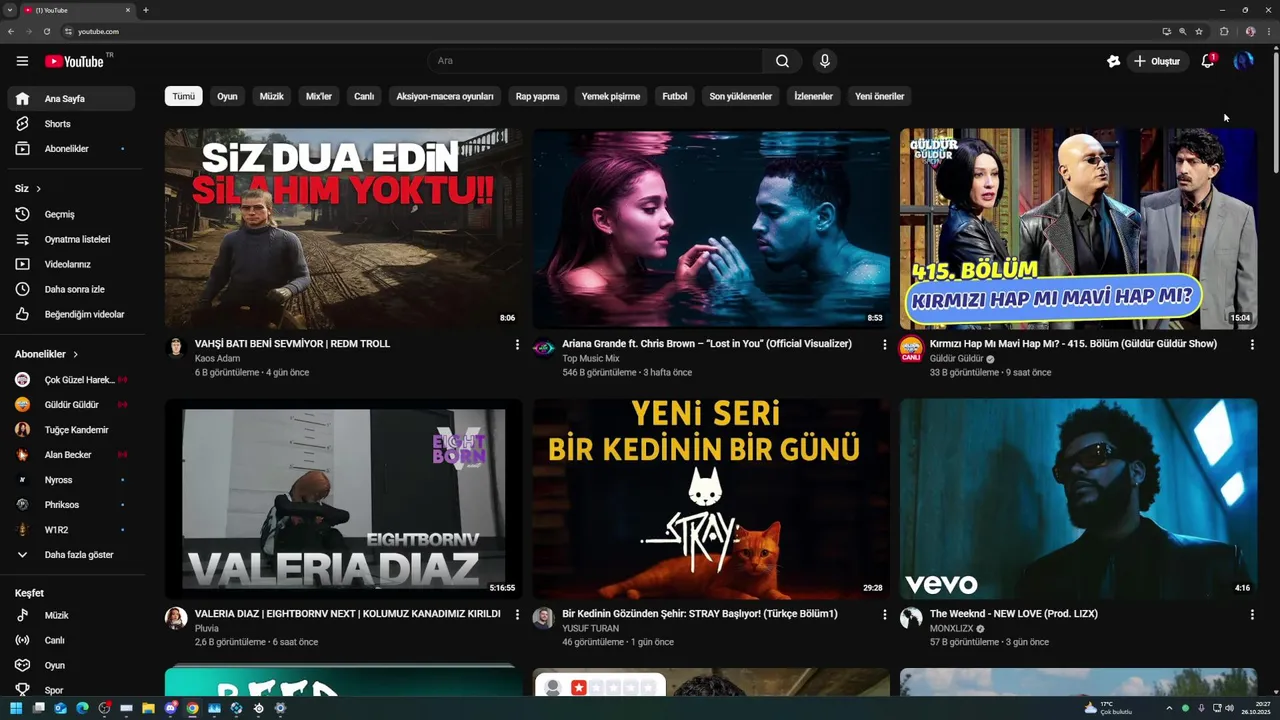Select the Müzik filter chip
Viewport: 1280px width, 720px height.
pyautogui.click(x=272, y=96)
